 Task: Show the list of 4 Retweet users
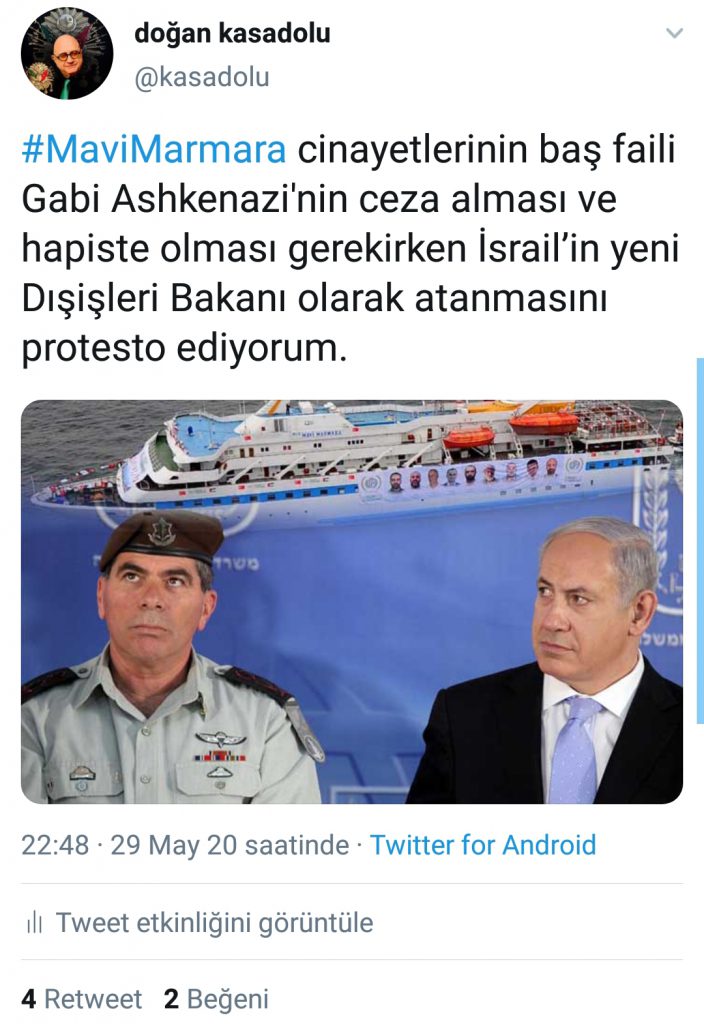tap(82, 999)
